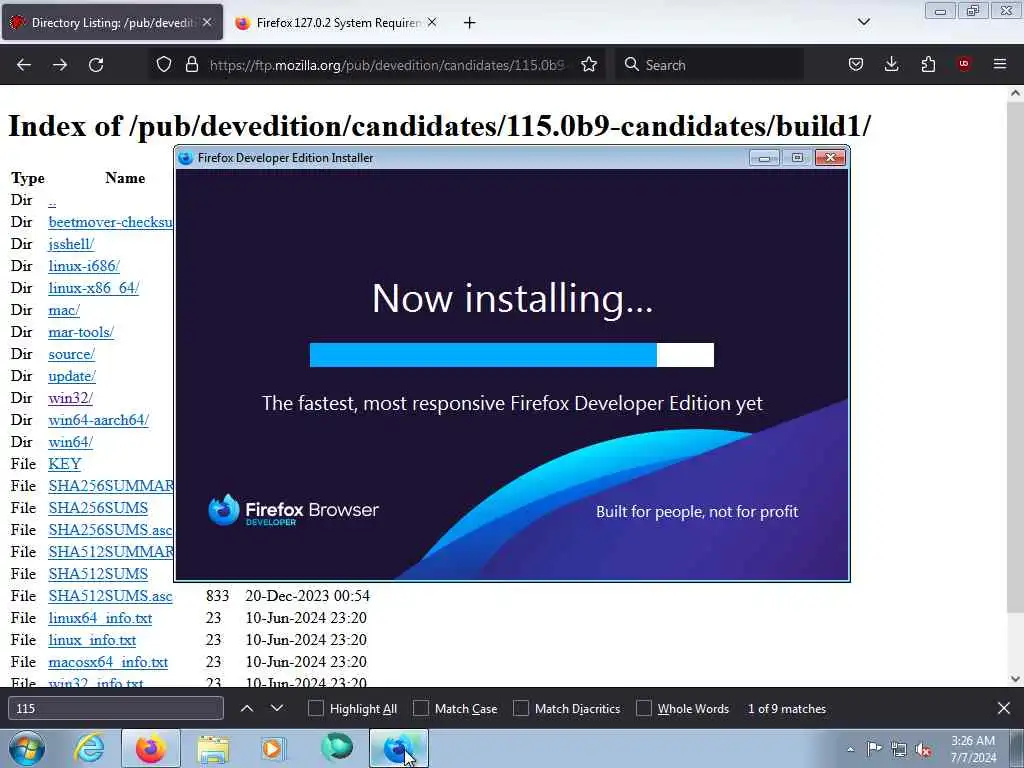This screenshot has width=1024, height=768.
Task: Open the SHA512SUMS file link
Action: (98, 574)
